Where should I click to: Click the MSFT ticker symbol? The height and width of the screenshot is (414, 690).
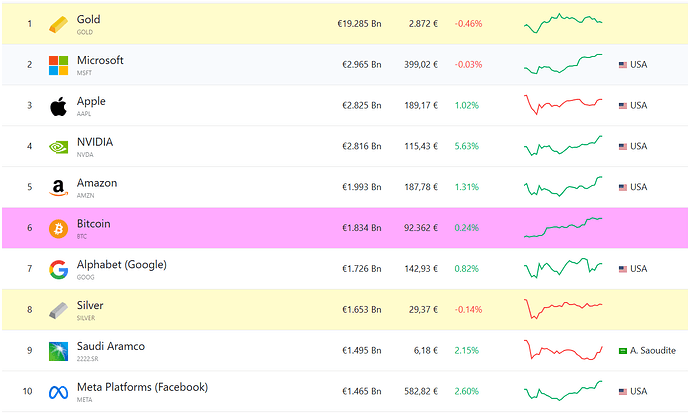click(84, 73)
